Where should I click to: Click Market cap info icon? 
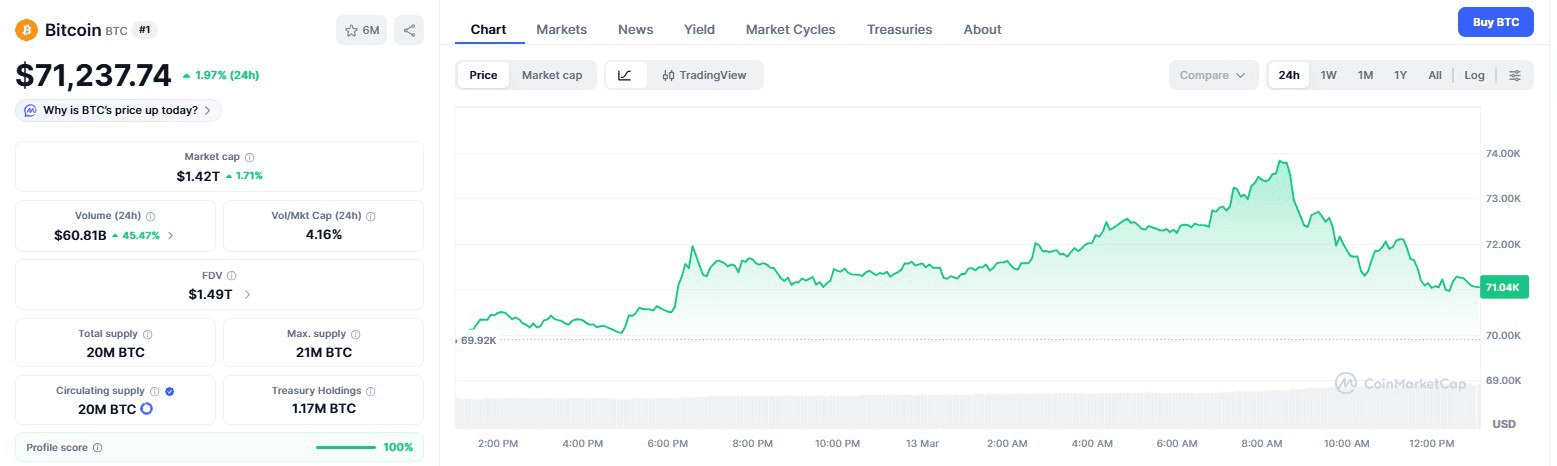(250, 157)
